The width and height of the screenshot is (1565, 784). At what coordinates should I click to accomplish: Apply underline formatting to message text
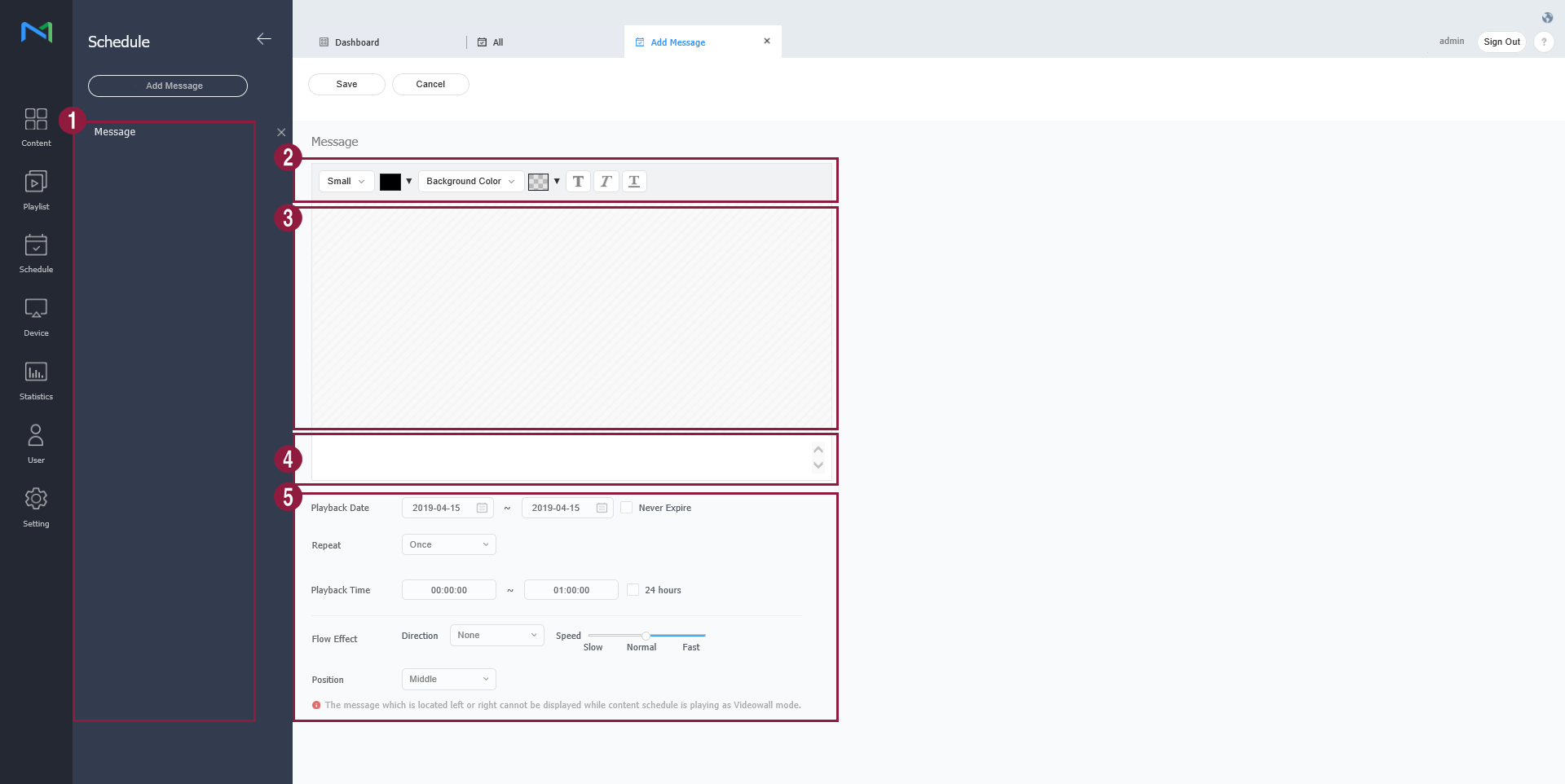(x=633, y=181)
